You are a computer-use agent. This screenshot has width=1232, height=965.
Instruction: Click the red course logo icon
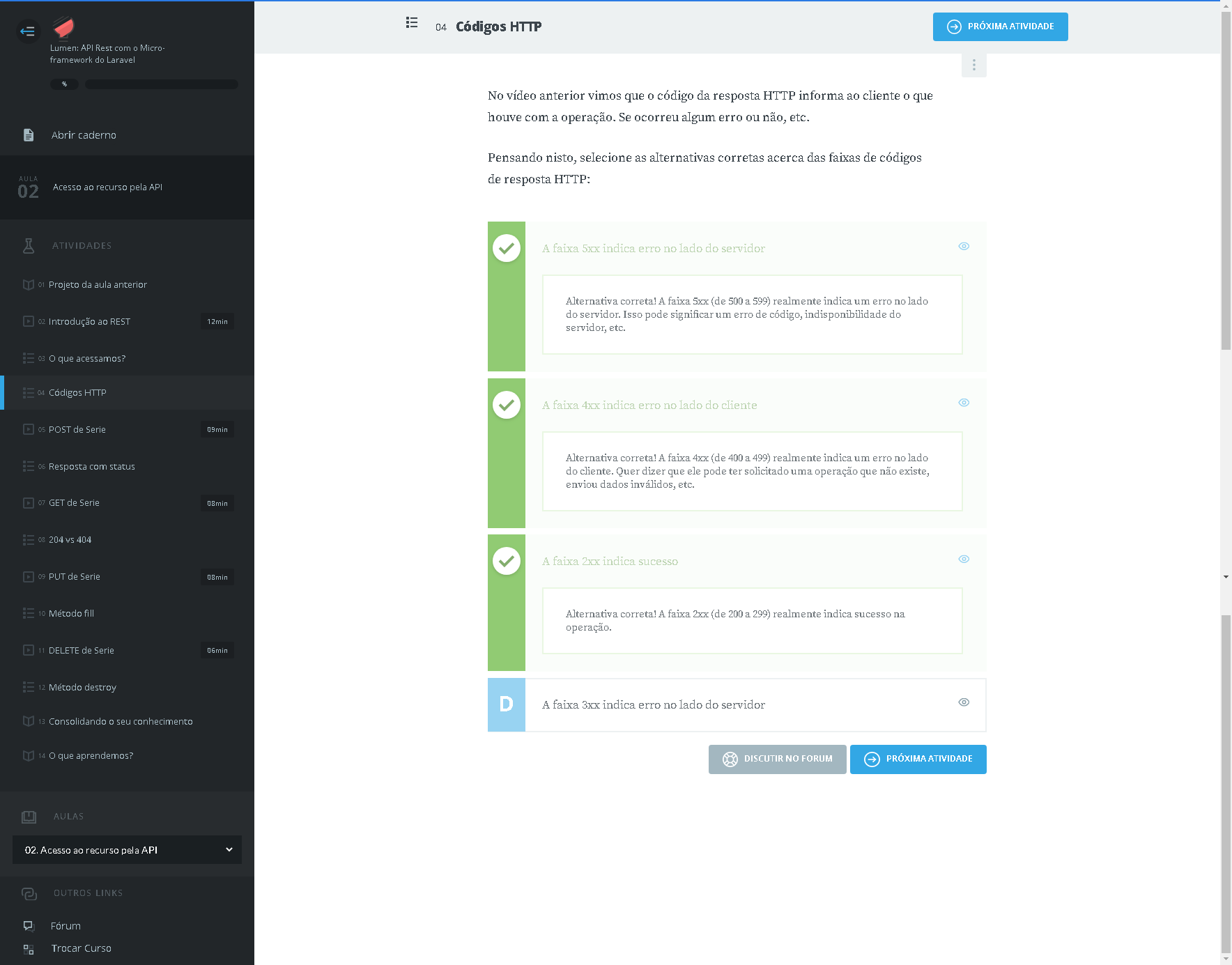[63, 27]
